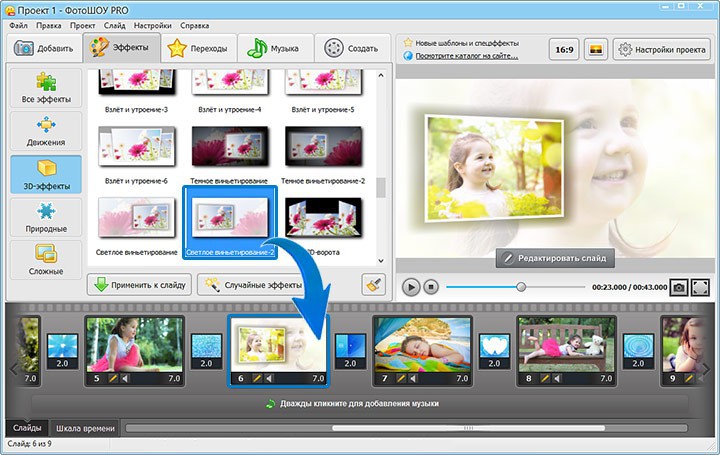Select the Природные effects category
Screen dimensions: 720x455
point(46,217)
